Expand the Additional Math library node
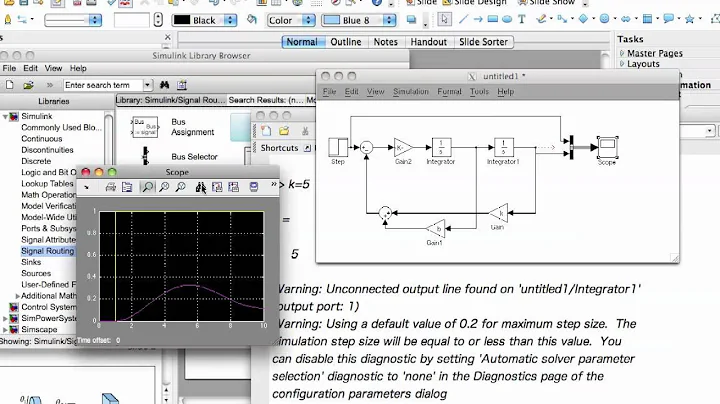Image resolution: width=720 pixels, height=404 pixels. [x=17, y=296]
